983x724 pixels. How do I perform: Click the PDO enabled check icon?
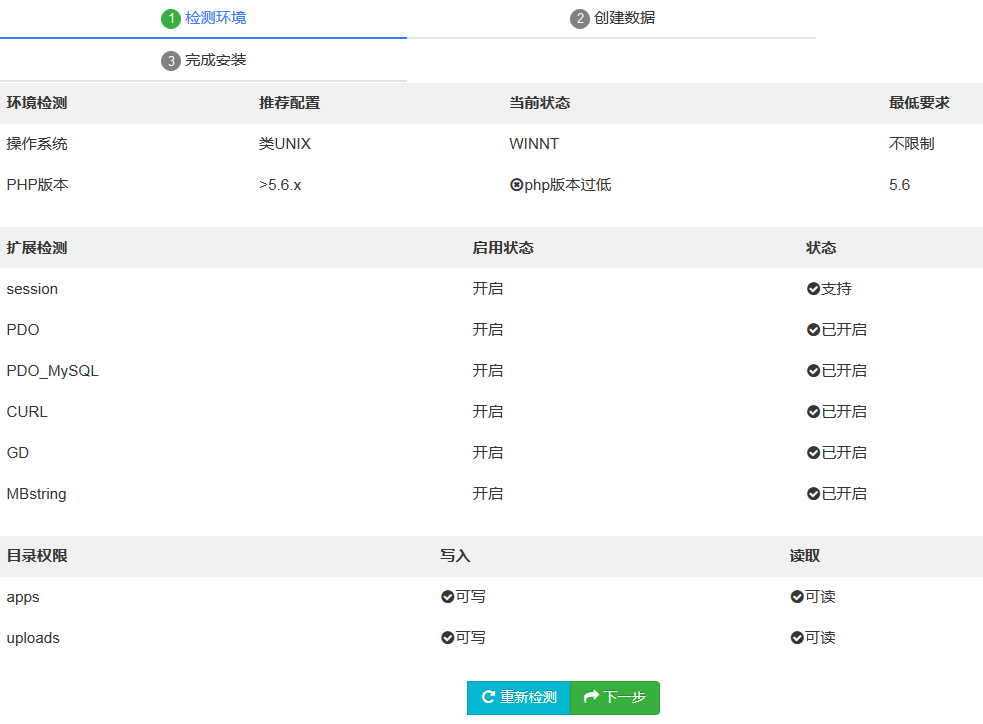point(813,330)
